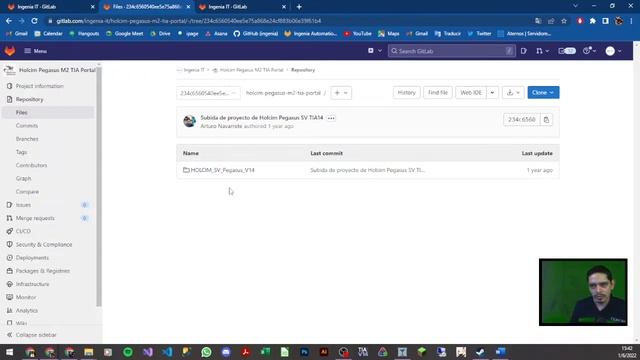Click the History button
The width and height of the screenshot is (640, 360).
pyautogui.click(x=406, y=93)
